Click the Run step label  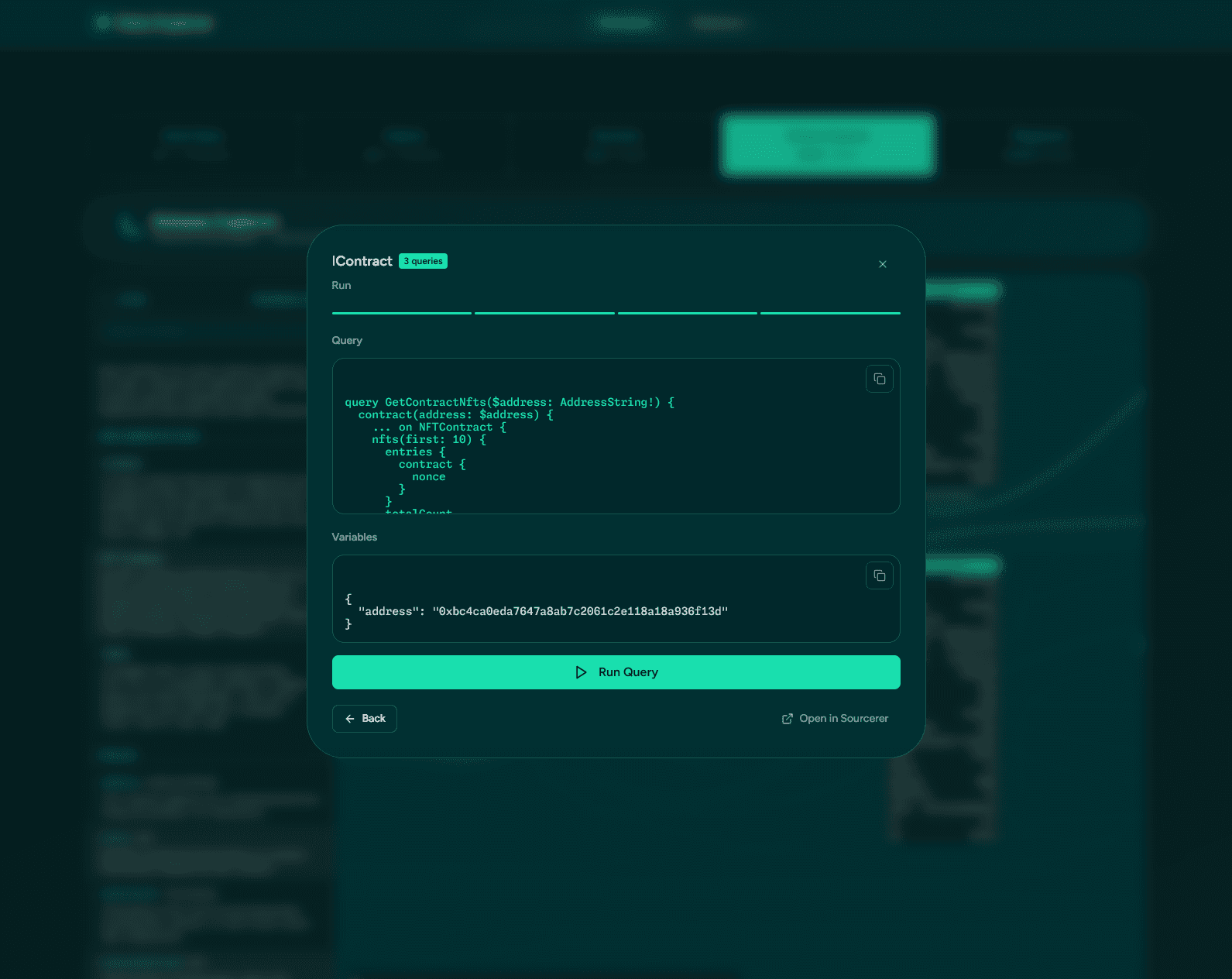[x=341, y=285]
